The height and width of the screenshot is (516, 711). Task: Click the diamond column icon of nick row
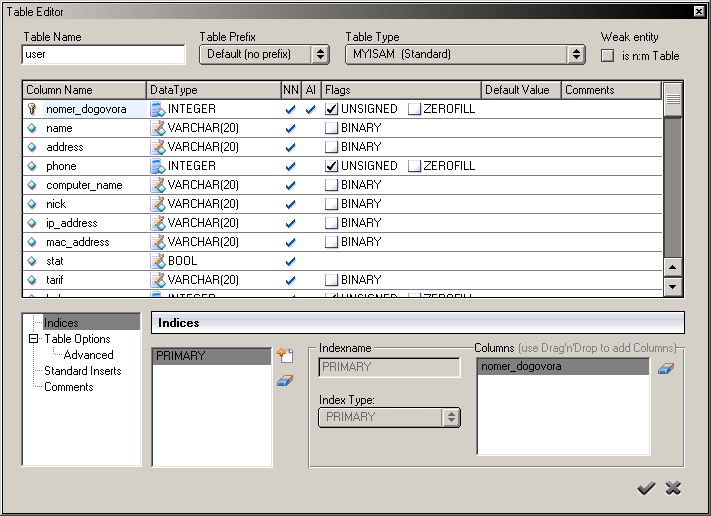pyautogui.click(x=32, y=204)
